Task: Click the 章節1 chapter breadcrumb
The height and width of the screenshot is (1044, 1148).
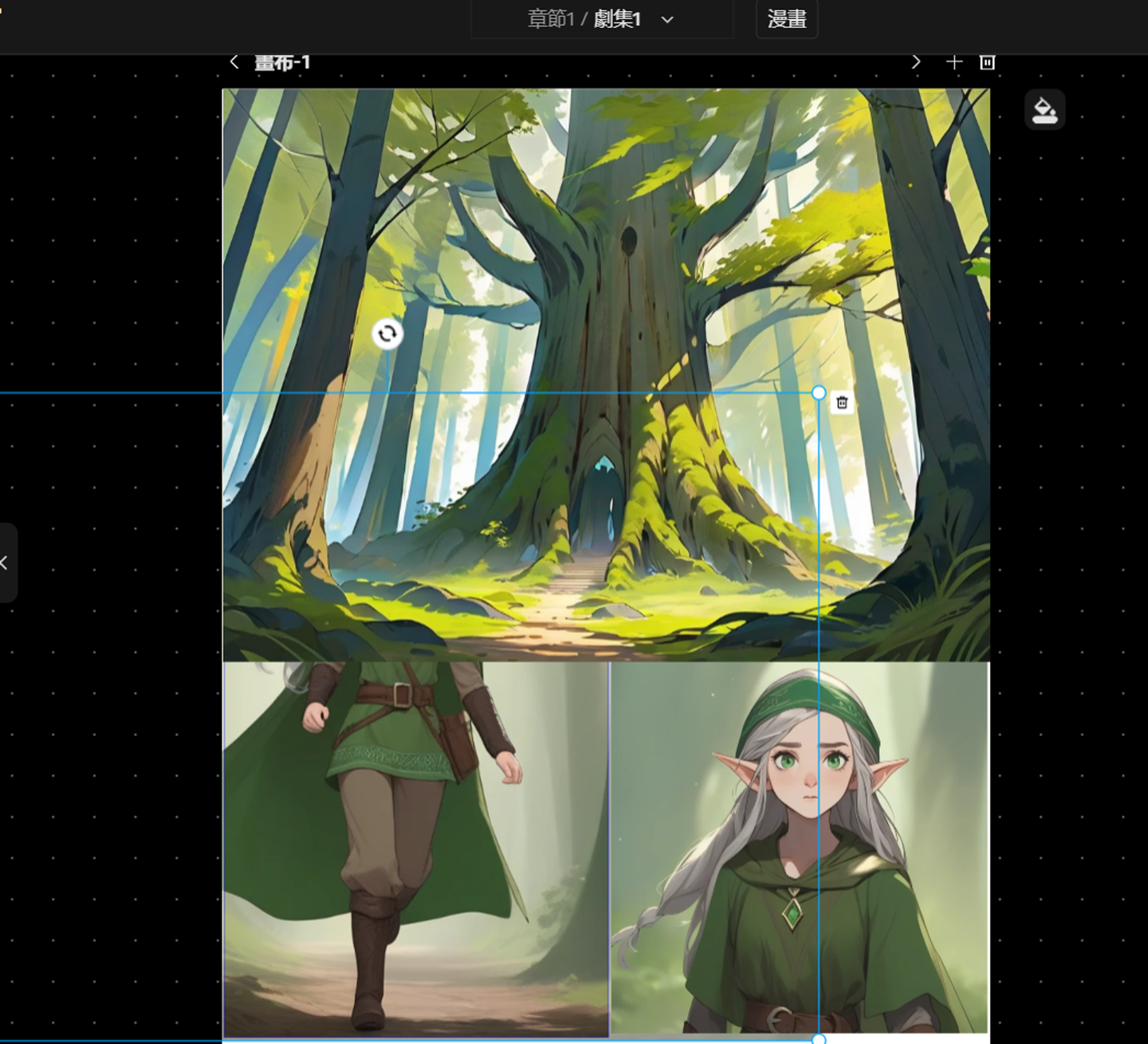Action: (551, 19)
